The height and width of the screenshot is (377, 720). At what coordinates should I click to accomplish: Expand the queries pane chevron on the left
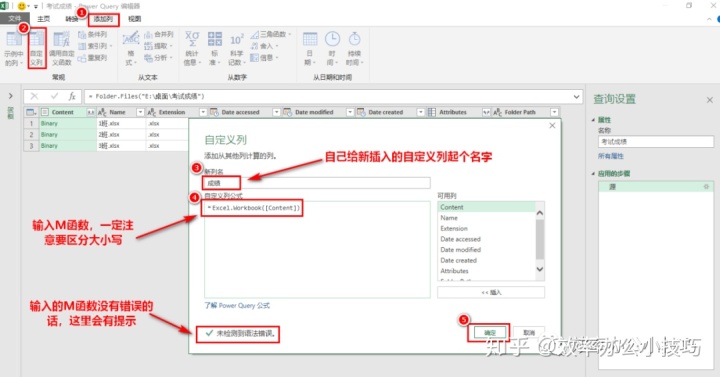11,96
